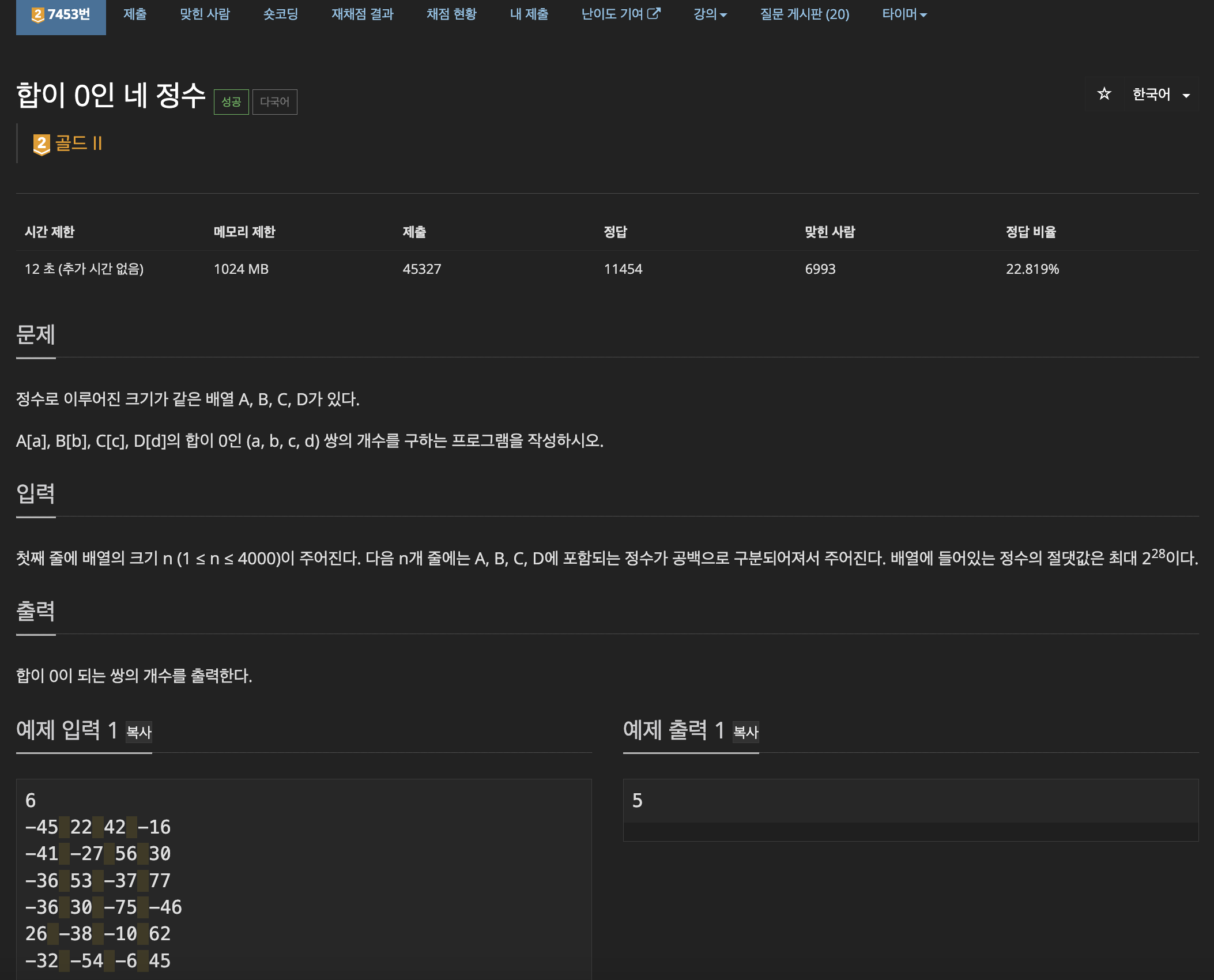Click the external link icon on 난이도 기여
This screenshot has height=980, width=1214.
[654, 13]
